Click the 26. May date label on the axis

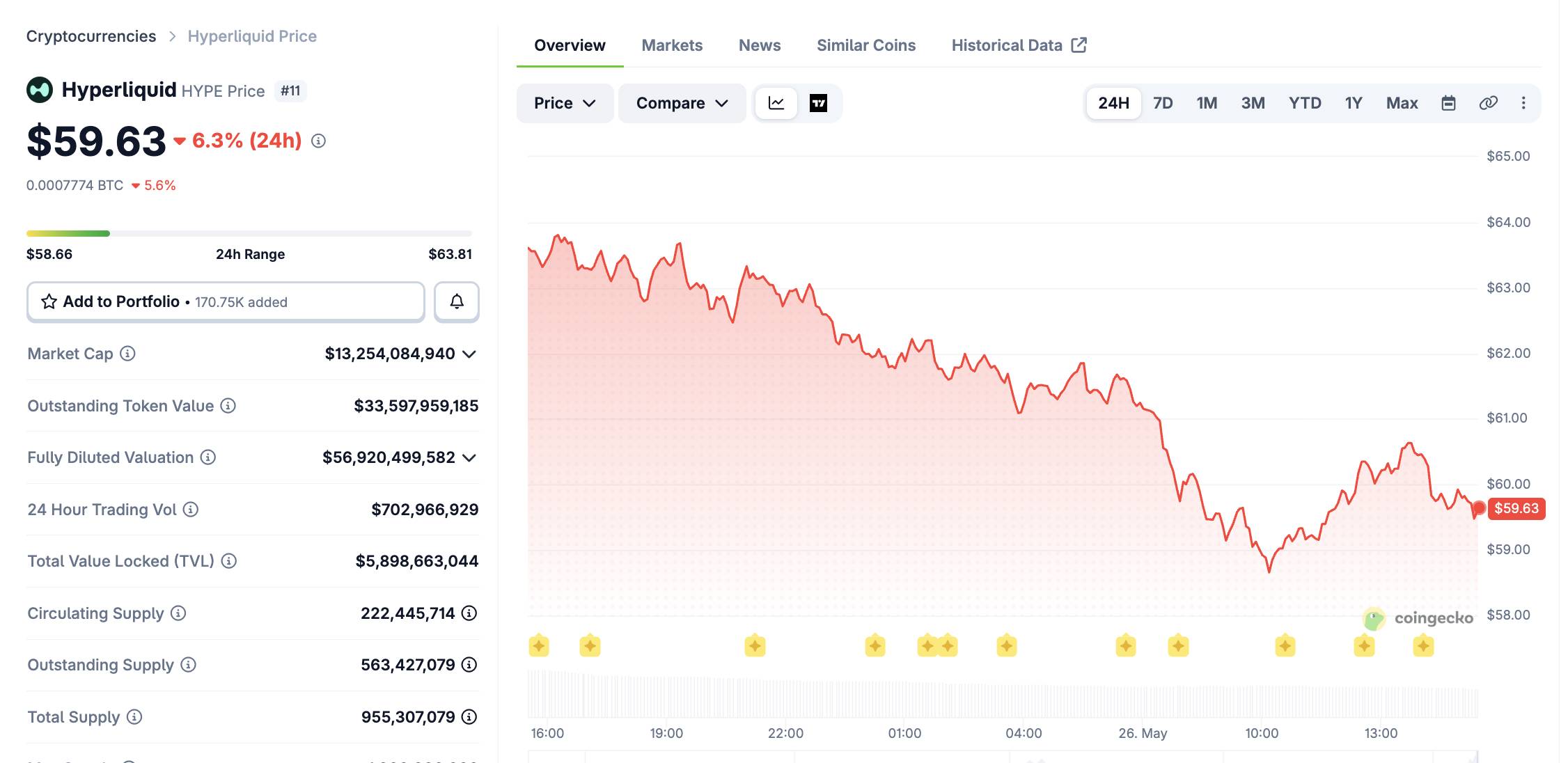(1143, 733)
